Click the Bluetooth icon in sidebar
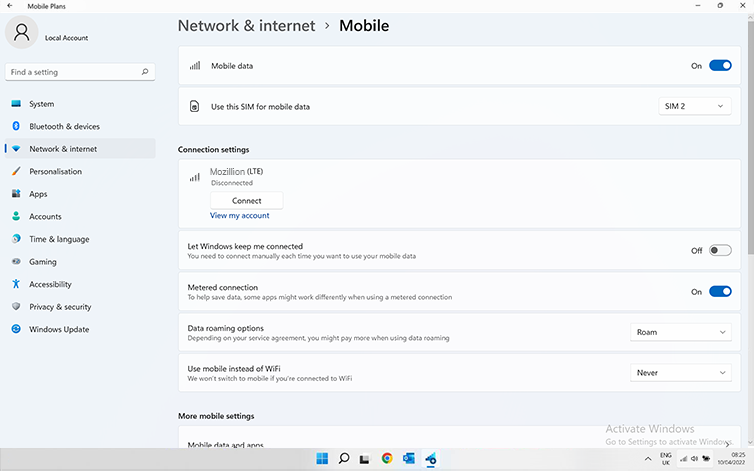Image resolution: width=754 pixels, height=471 pixels. pos(16,126)
